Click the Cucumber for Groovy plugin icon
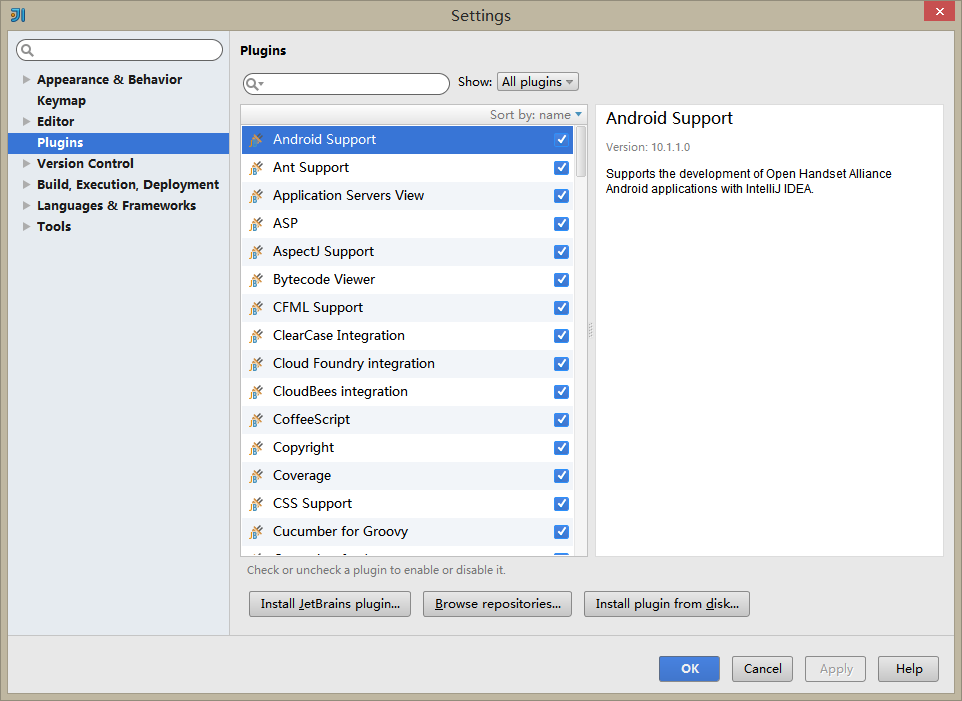The width and height of the screenshot is (962, 701). (256, 532)
